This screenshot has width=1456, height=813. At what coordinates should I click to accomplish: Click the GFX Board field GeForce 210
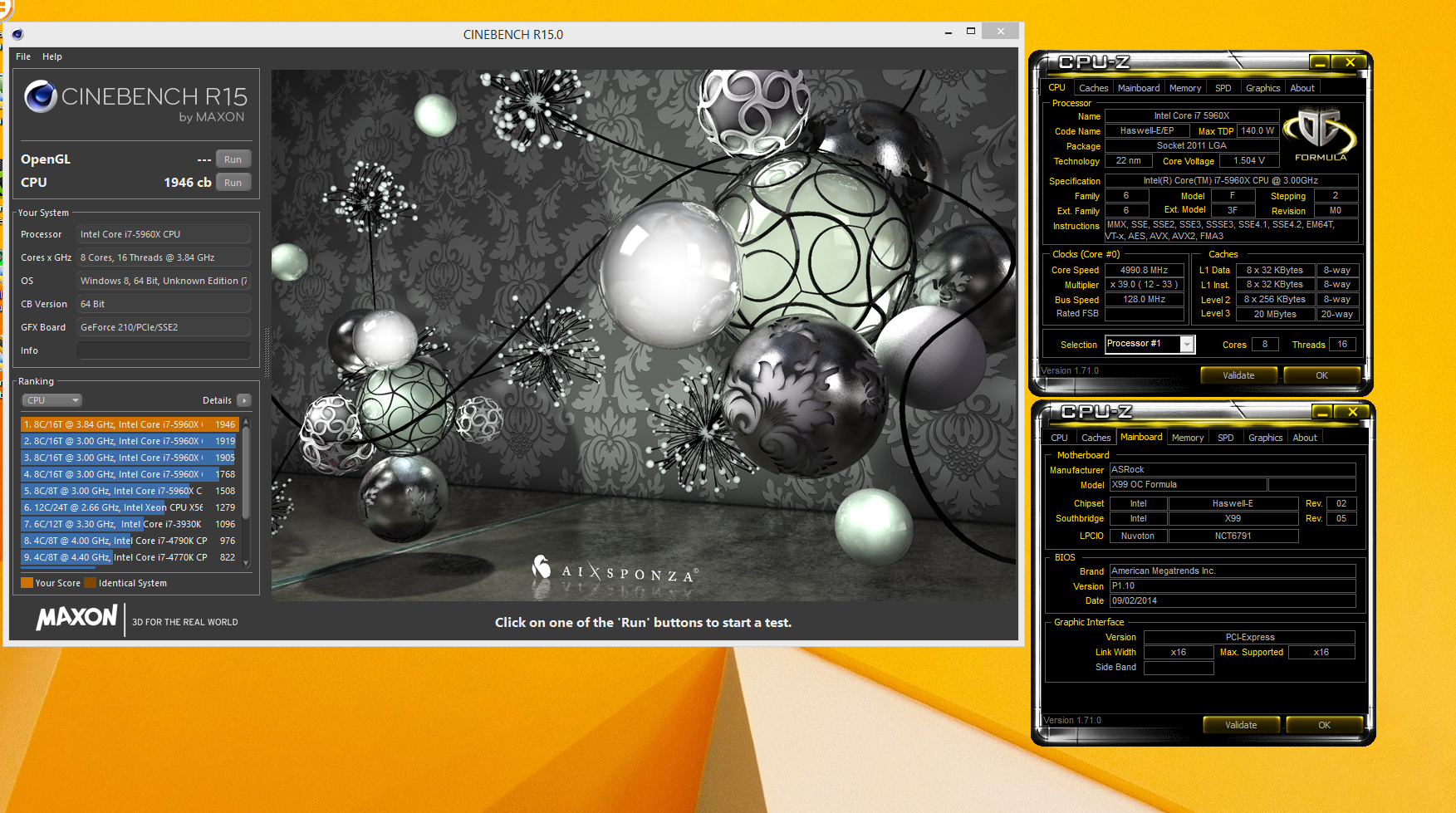[164, 327]
